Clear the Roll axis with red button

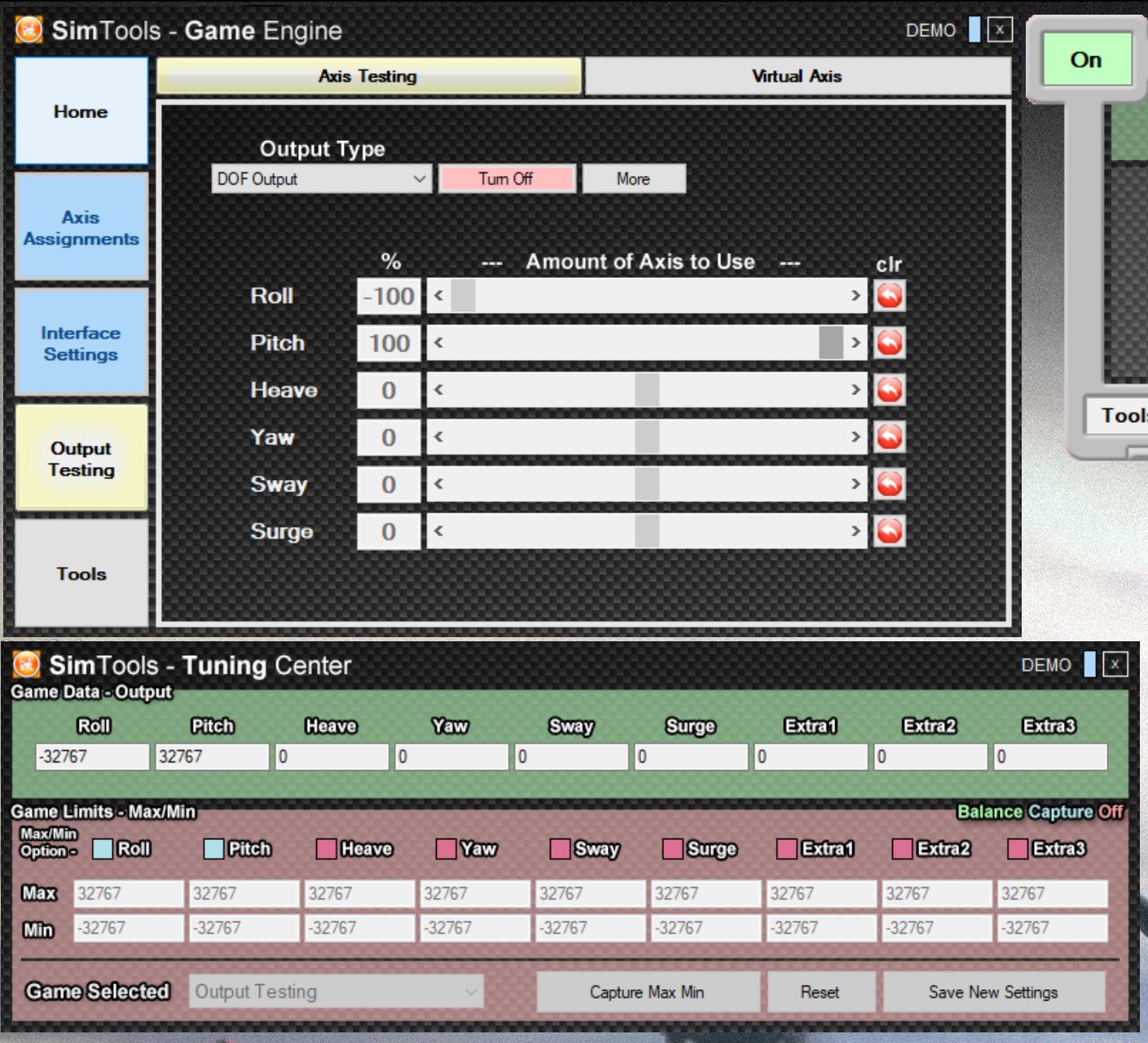[889, 296]
